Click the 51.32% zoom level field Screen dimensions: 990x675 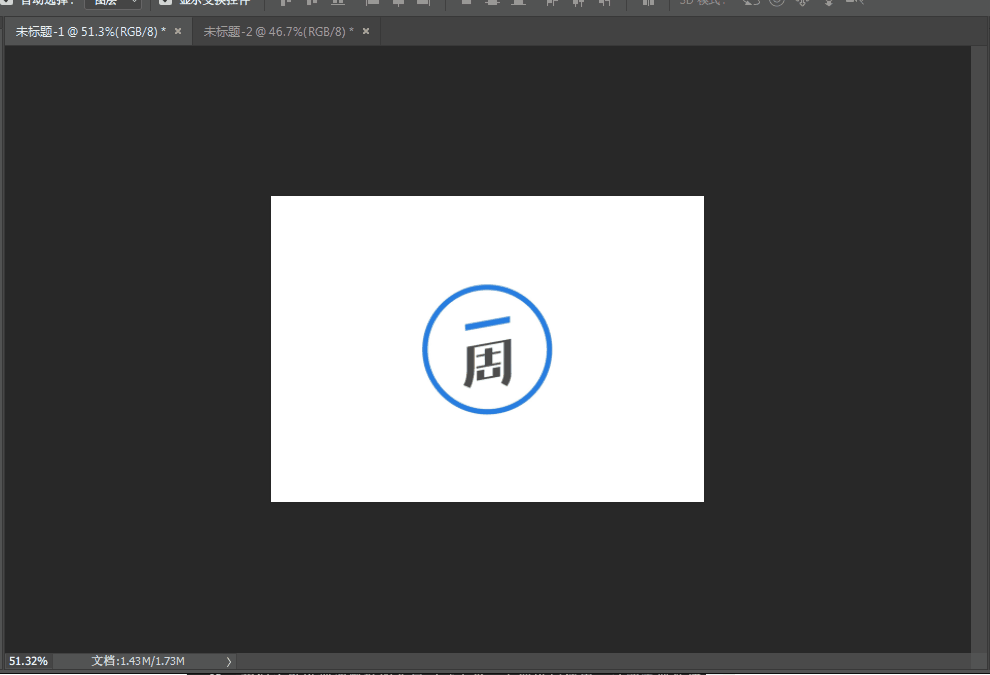coord(29,661)
